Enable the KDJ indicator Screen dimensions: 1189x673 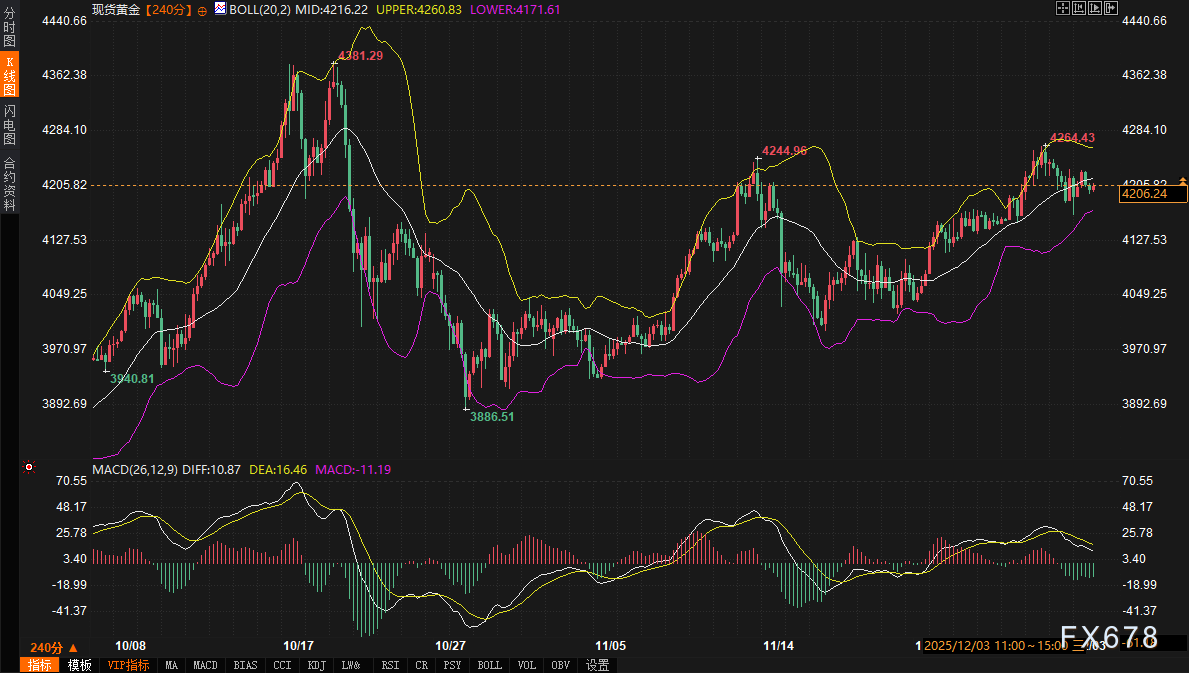[316, 665]
